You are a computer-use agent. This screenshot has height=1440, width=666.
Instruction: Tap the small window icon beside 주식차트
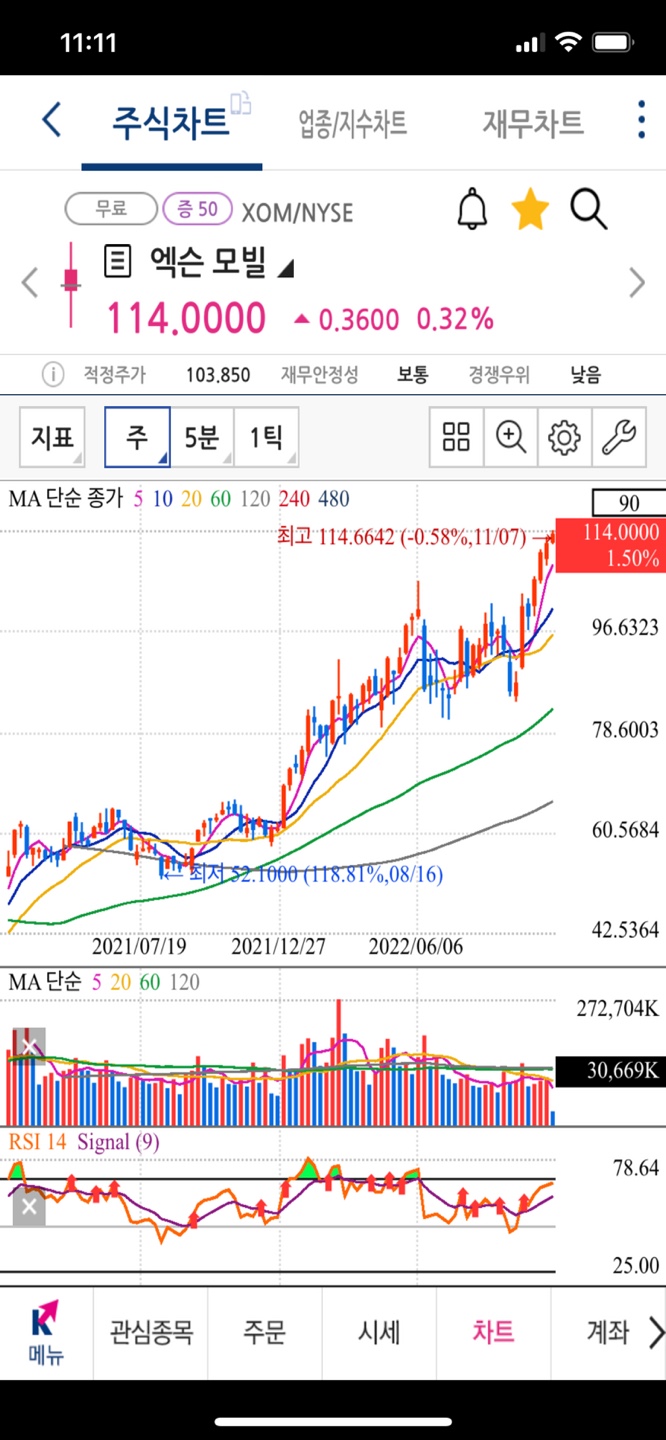(x=241, y=103)
